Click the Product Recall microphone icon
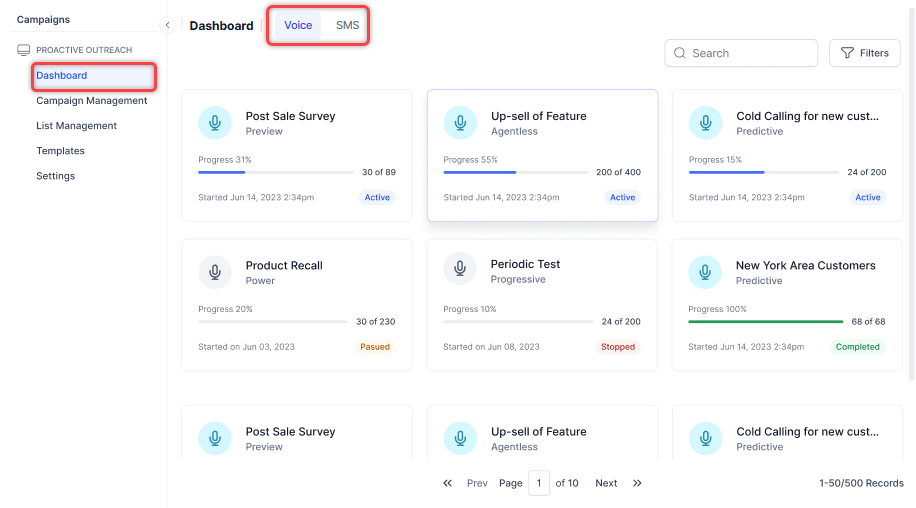This screenshot has height=508, width=916. pyautogui.click(x=214, y=272)
